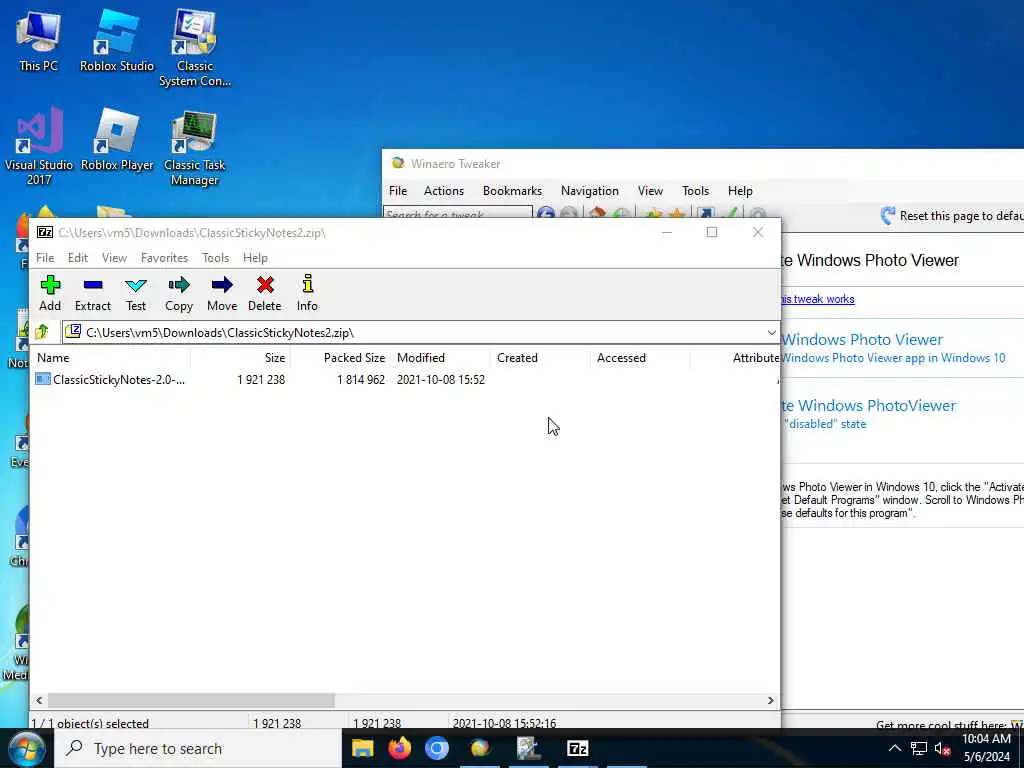The height and width of the screenshot is (768, 1024).
Task: Click the muted volume tray icon
Action: click(x=942, y=748)
